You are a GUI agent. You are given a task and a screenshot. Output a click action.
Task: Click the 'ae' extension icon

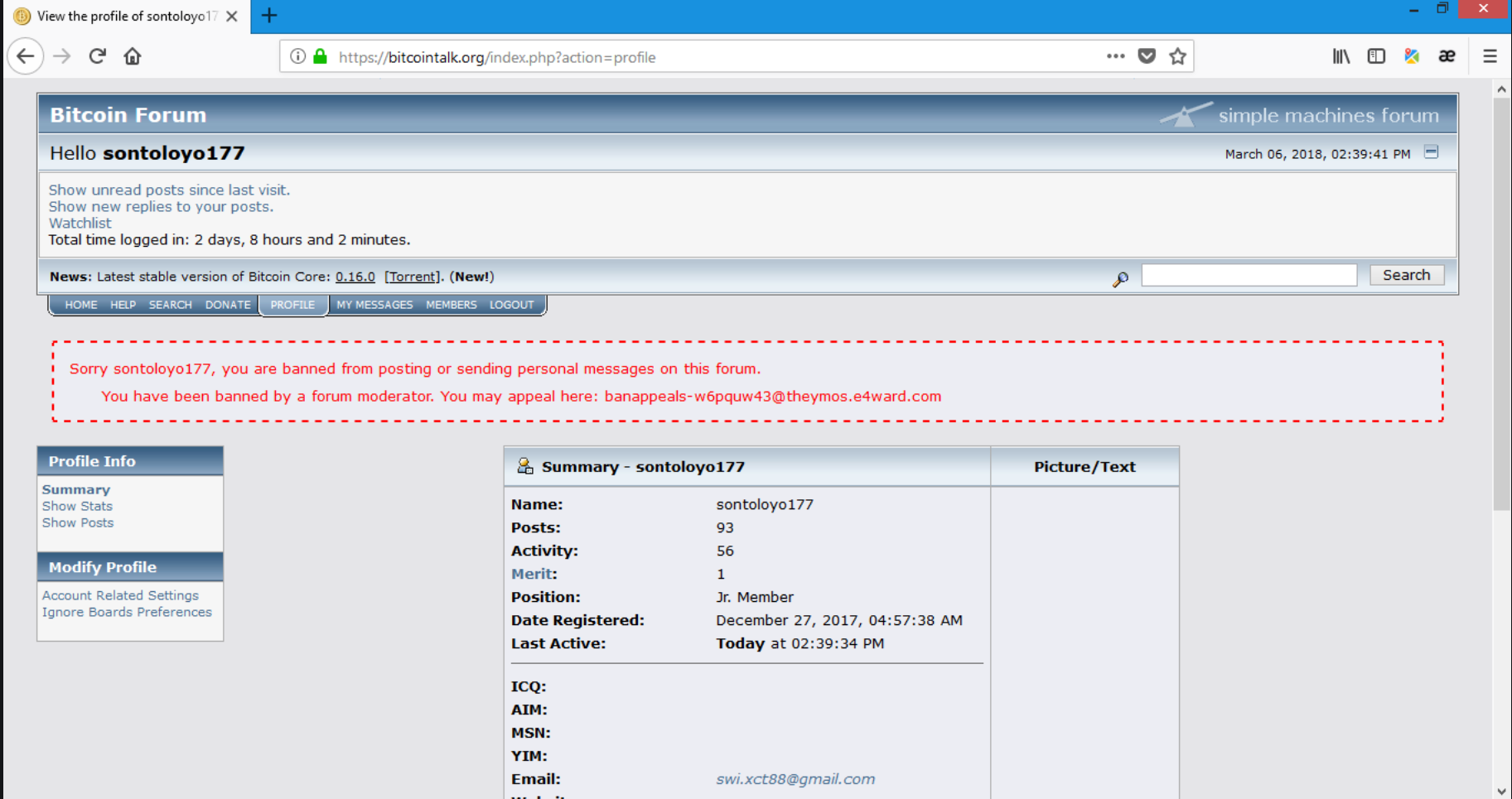(x=1447, y=56)
